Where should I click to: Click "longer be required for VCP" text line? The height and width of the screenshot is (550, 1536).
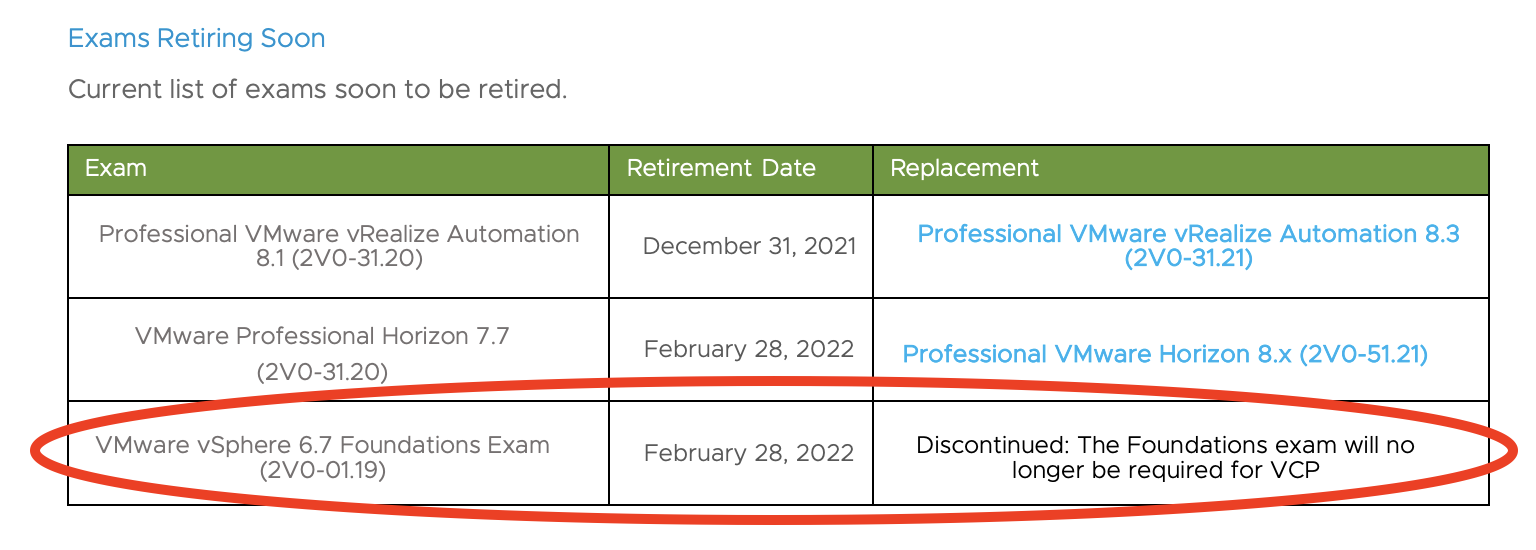(1165, 469)
